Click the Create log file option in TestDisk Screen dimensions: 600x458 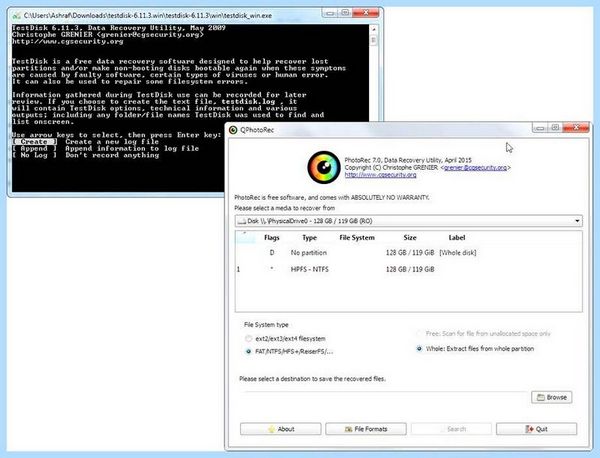pos(34,142)
